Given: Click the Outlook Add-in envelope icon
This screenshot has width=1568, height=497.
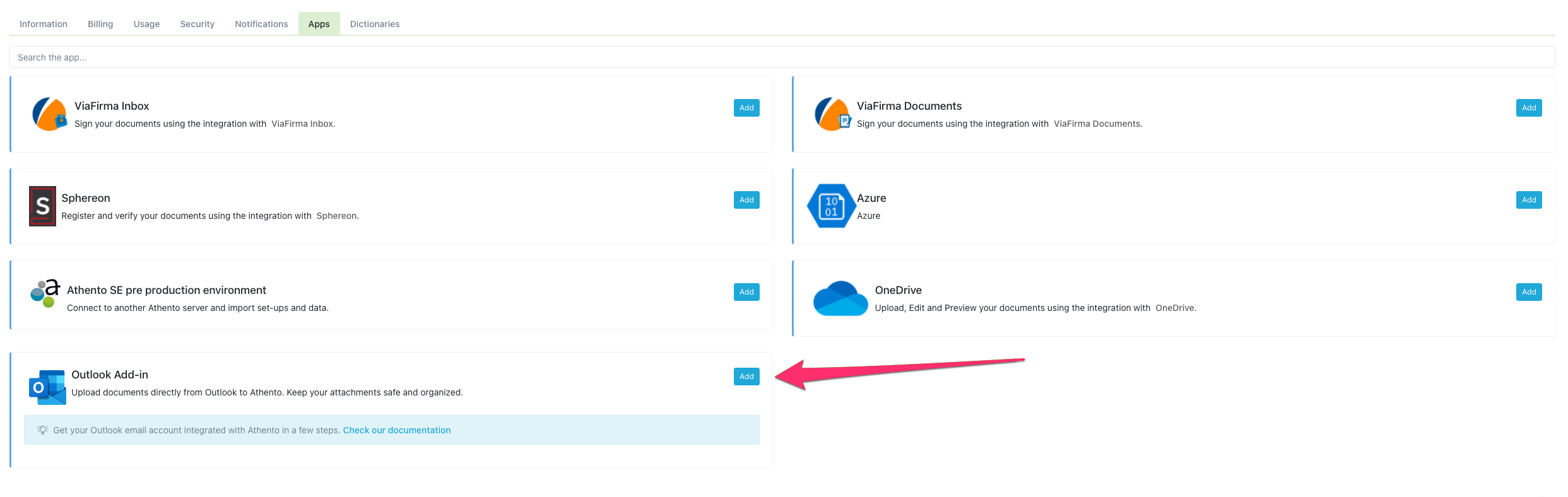Looking at the screenshot, I should coord(47,387).
